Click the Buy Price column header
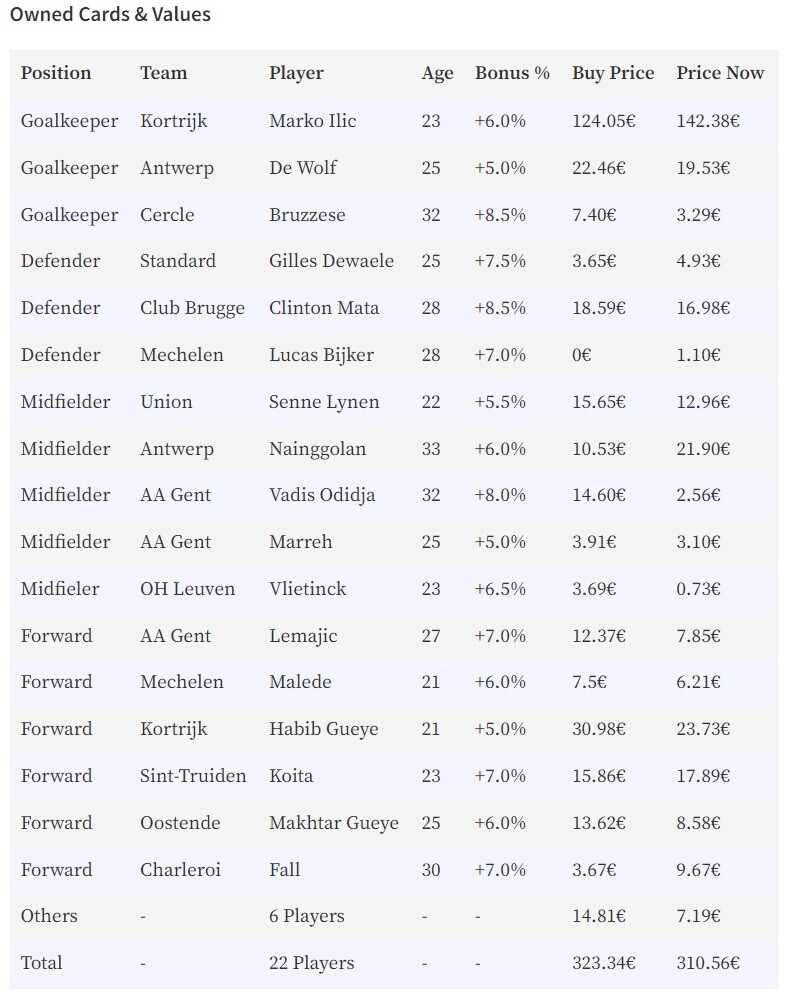This screenshot has height=995, width=788. click(x=613, y=73)
